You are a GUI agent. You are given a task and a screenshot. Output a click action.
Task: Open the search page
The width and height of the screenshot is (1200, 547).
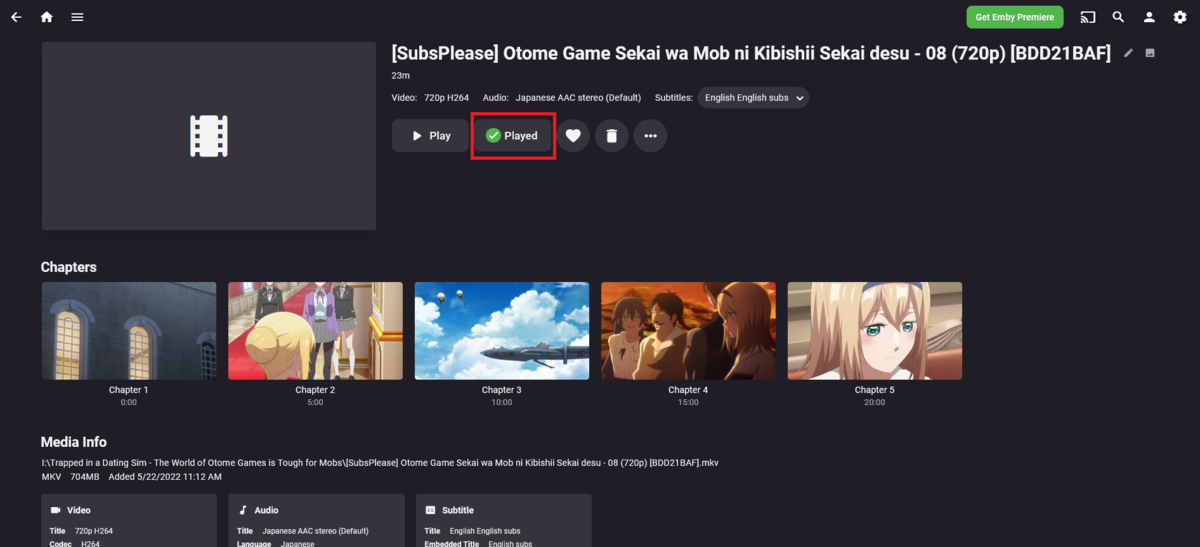(1118, 17)
